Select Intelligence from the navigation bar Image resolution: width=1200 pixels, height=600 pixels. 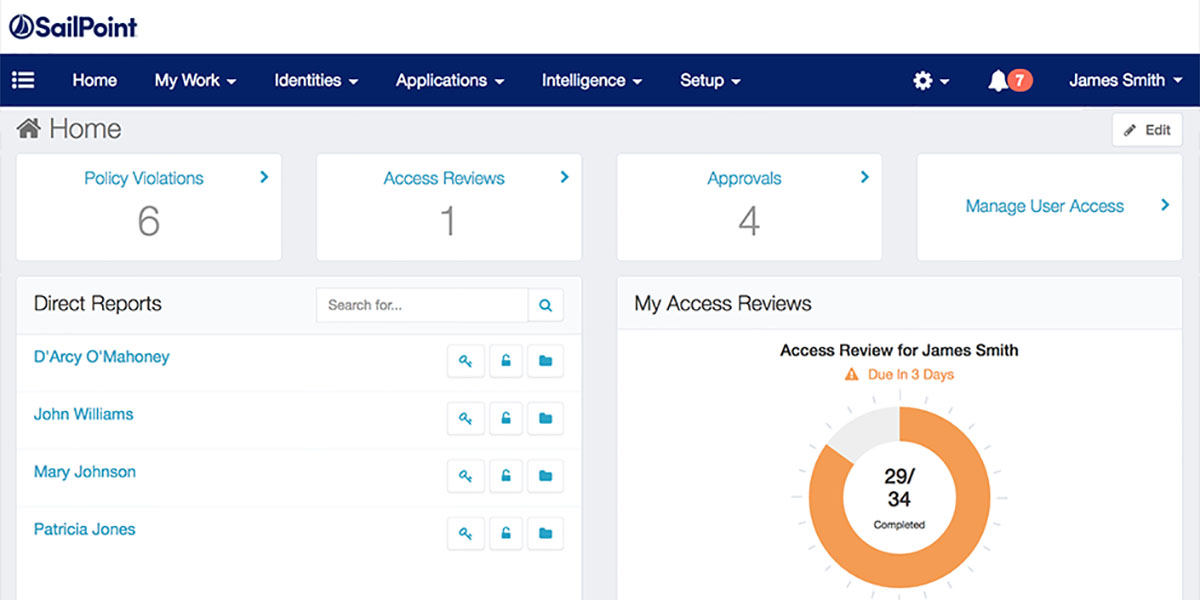click(x=590, y=80)
